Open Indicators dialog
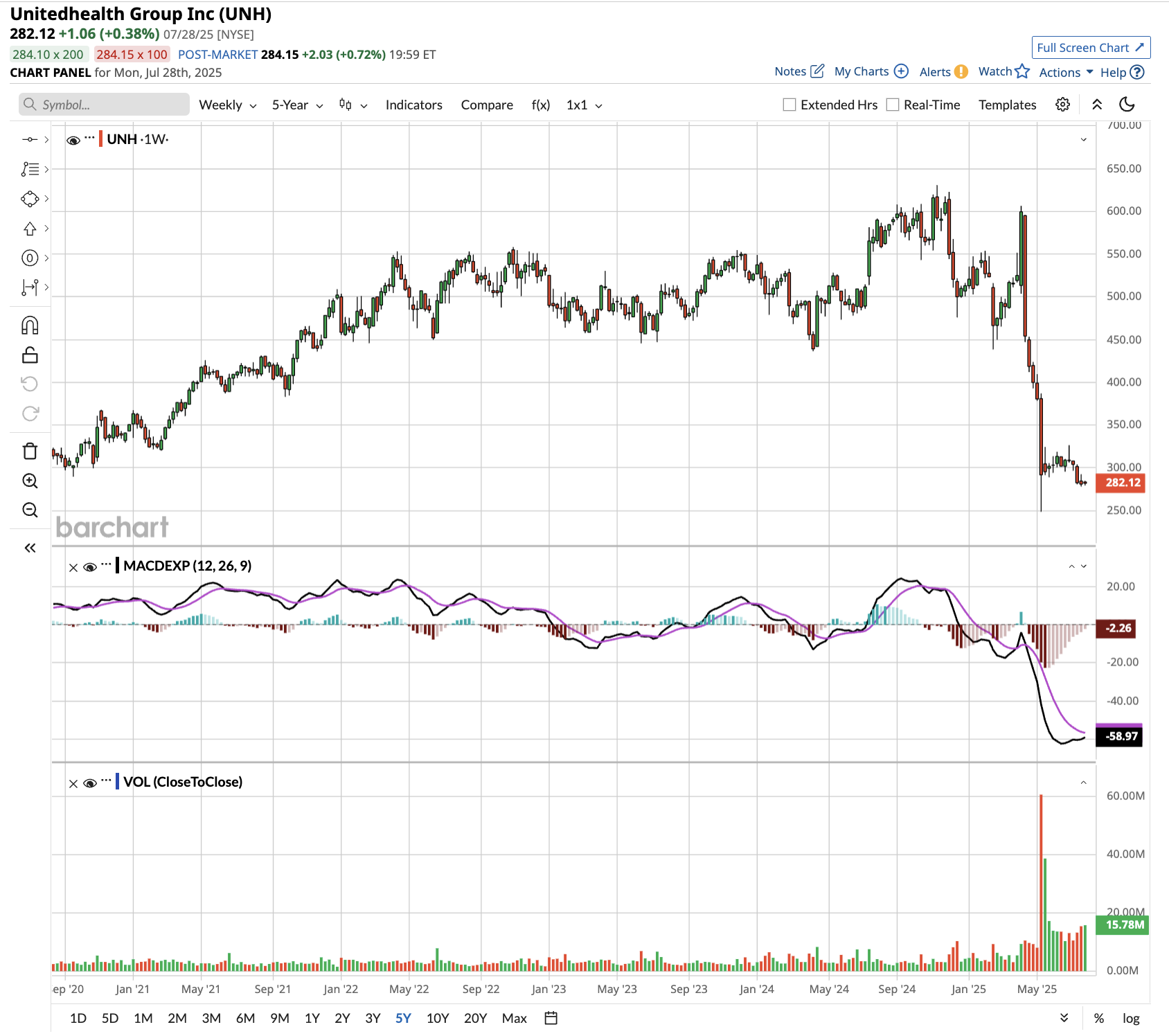Screen dimensions: 1169x1036 coord(413,105)
